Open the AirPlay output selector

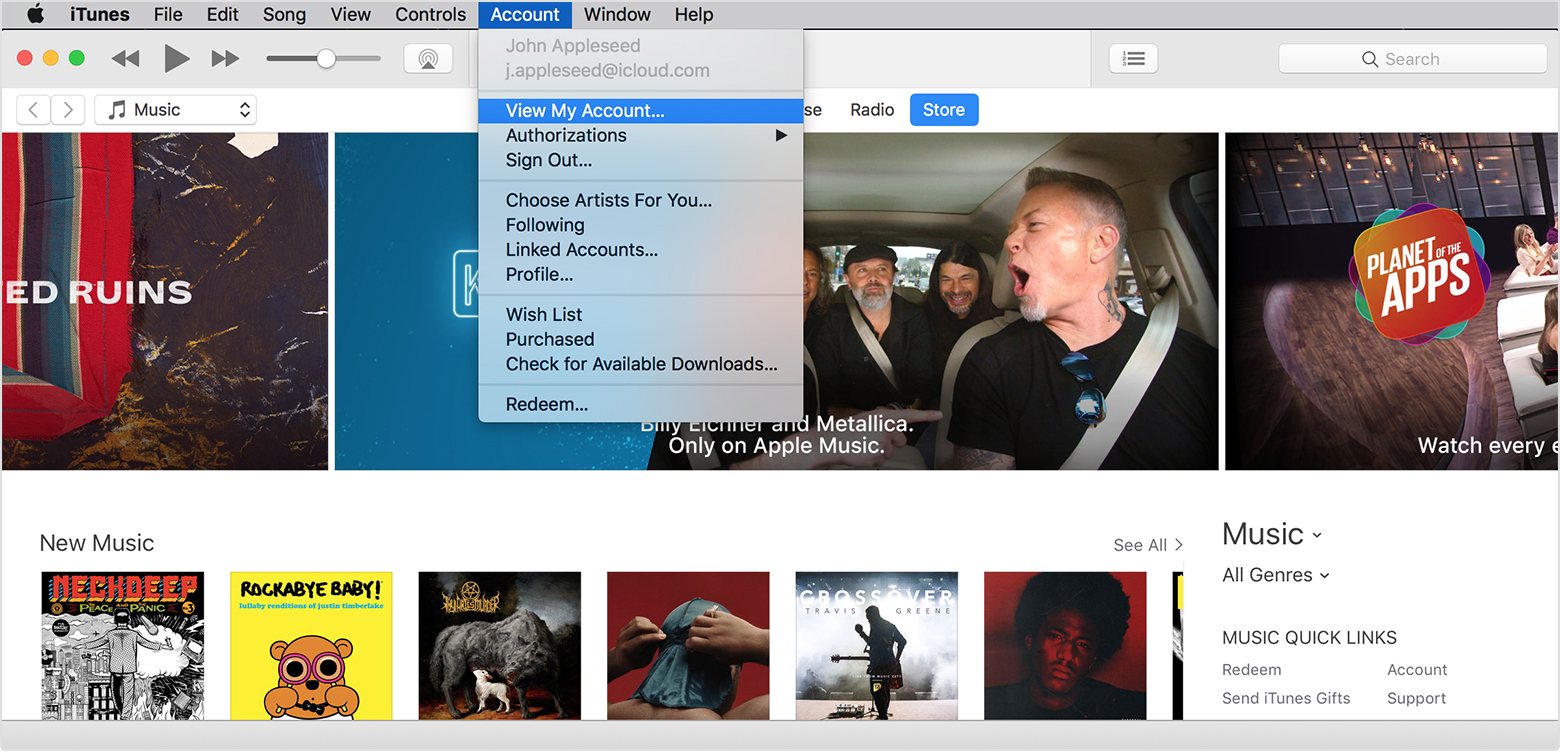coord(428,59)
